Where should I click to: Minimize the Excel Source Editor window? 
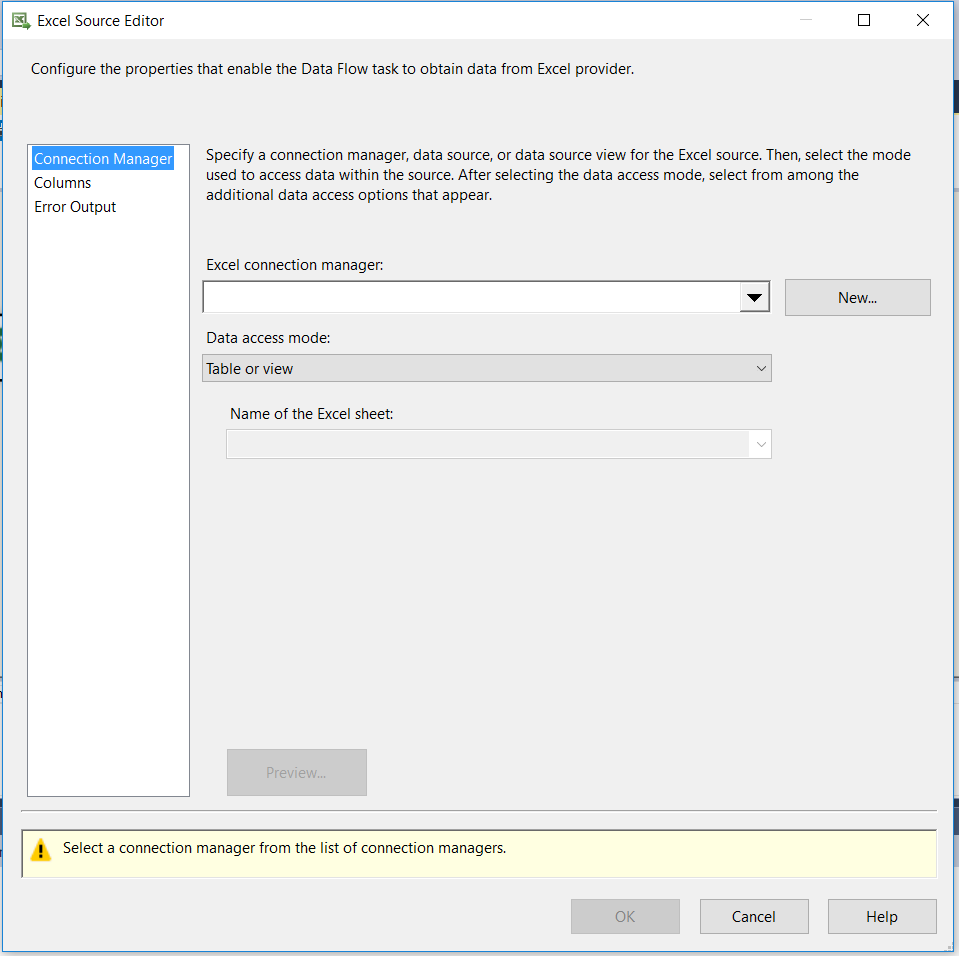coord(805,19)
